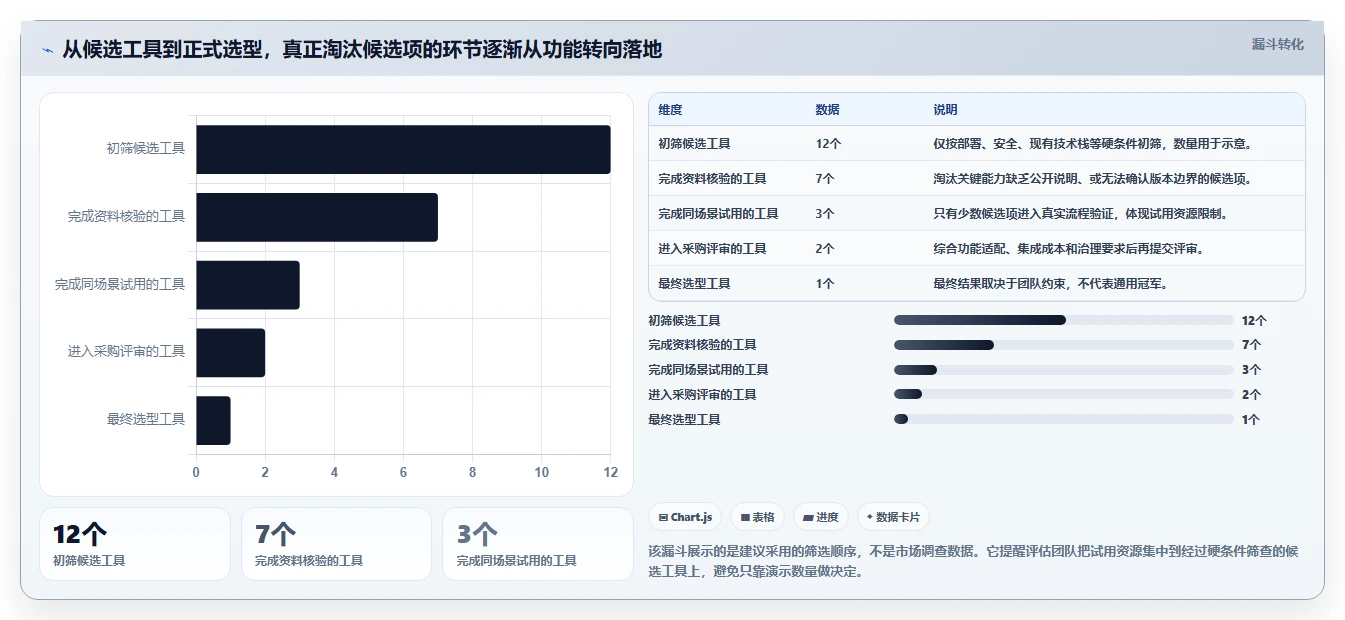Viewport: 1345px width, 620px height.
Task: Select the 进度 pill badge
Action: (820, 517)
